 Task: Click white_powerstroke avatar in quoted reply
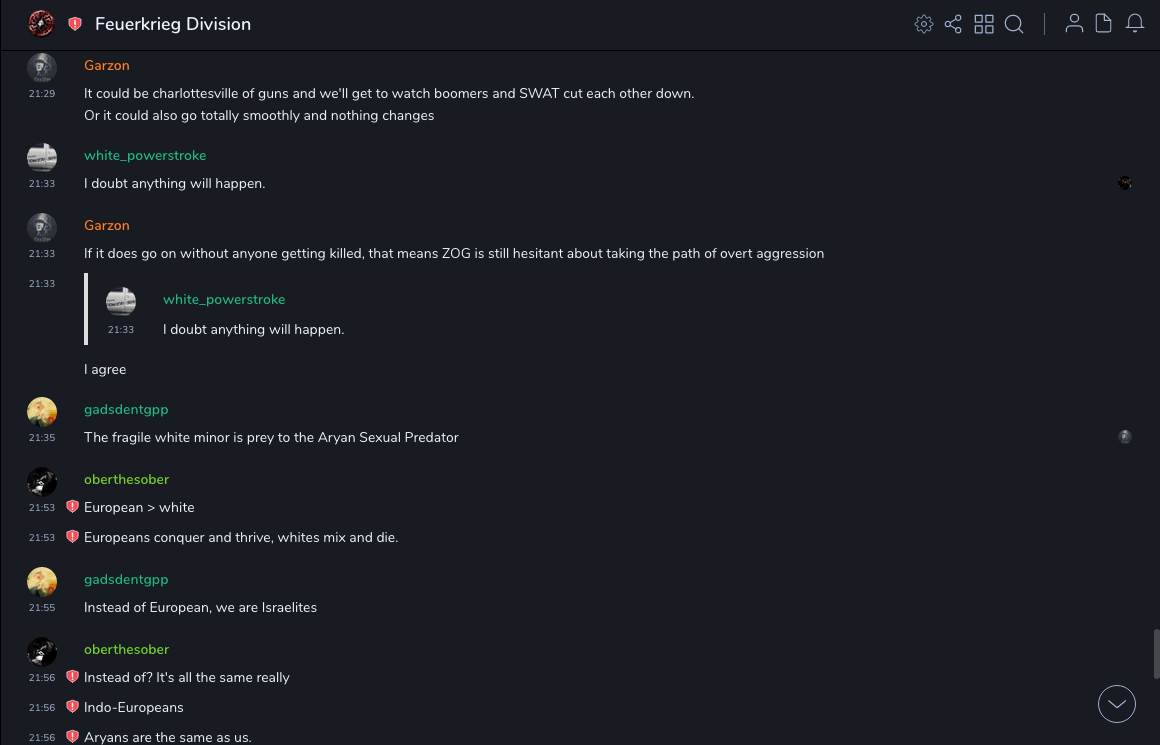(121, 302)
